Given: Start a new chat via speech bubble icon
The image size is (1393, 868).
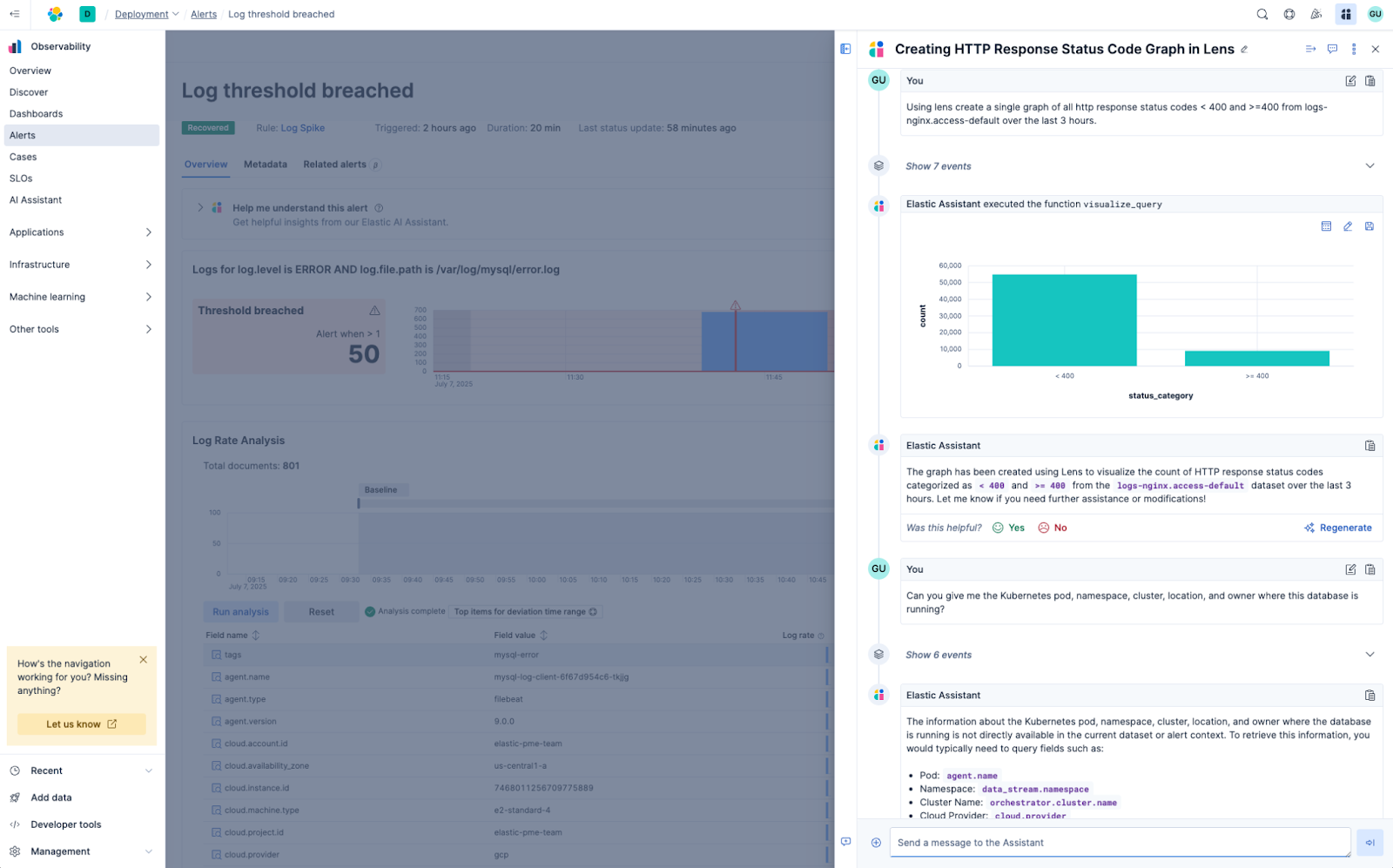Looking at the screenshot, I should [x=1332, y=49].
